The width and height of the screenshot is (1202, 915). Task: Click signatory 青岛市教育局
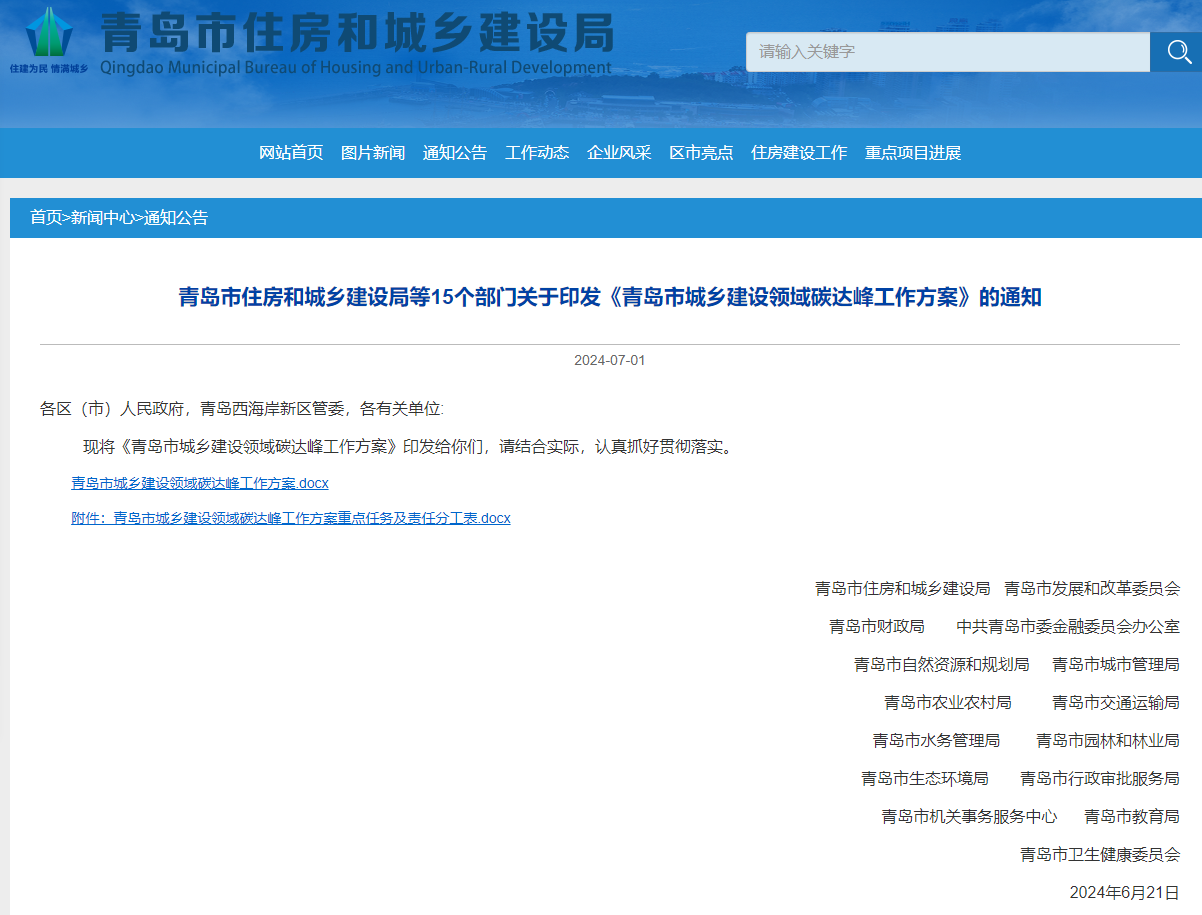[x=1132, y=816]
